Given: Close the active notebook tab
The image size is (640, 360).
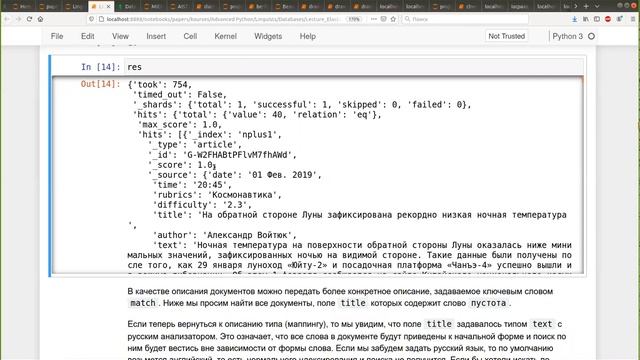Looking at the screenshot, I should pyautogui.click(x=108, y=7).
